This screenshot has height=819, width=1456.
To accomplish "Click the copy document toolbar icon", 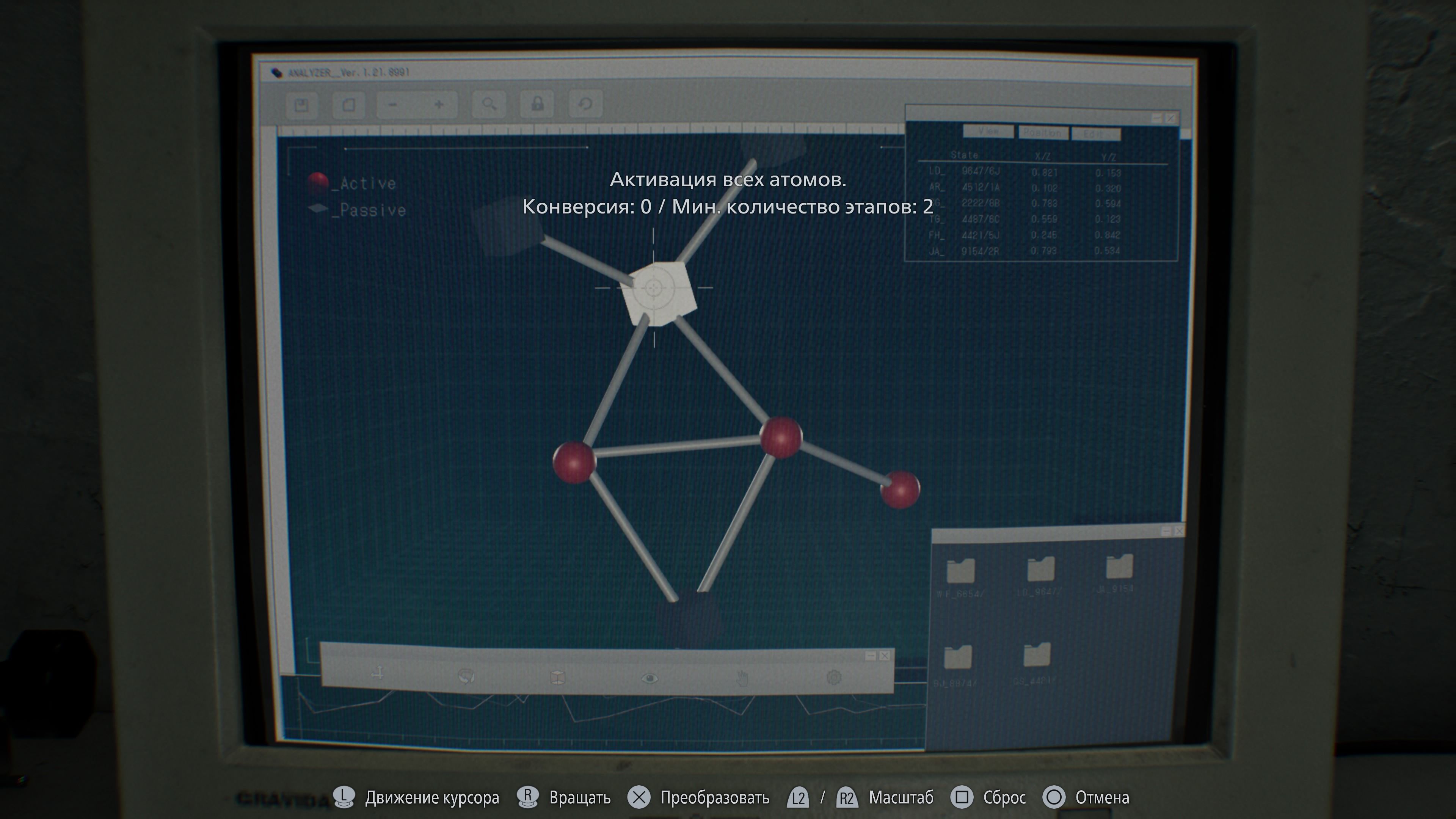I will click(x=348, y=105).
